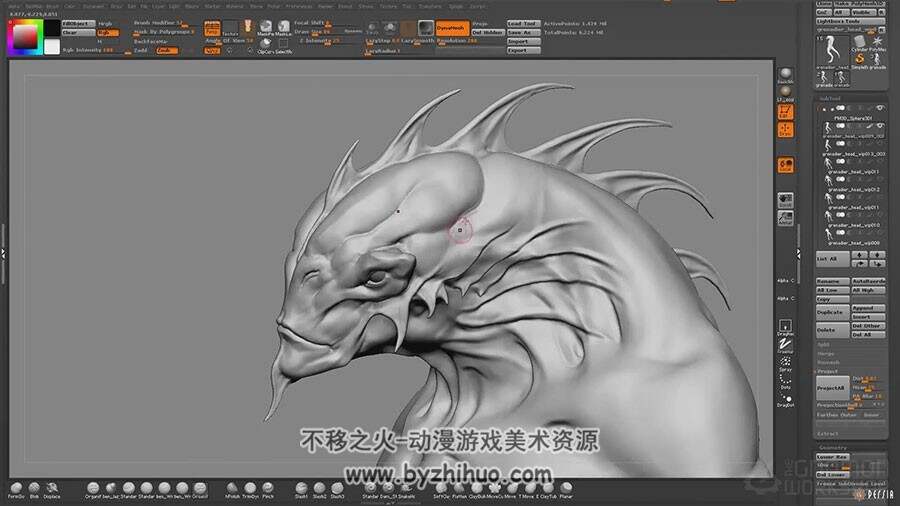Open the Stroke menu
900x506 pixels.
366,6
